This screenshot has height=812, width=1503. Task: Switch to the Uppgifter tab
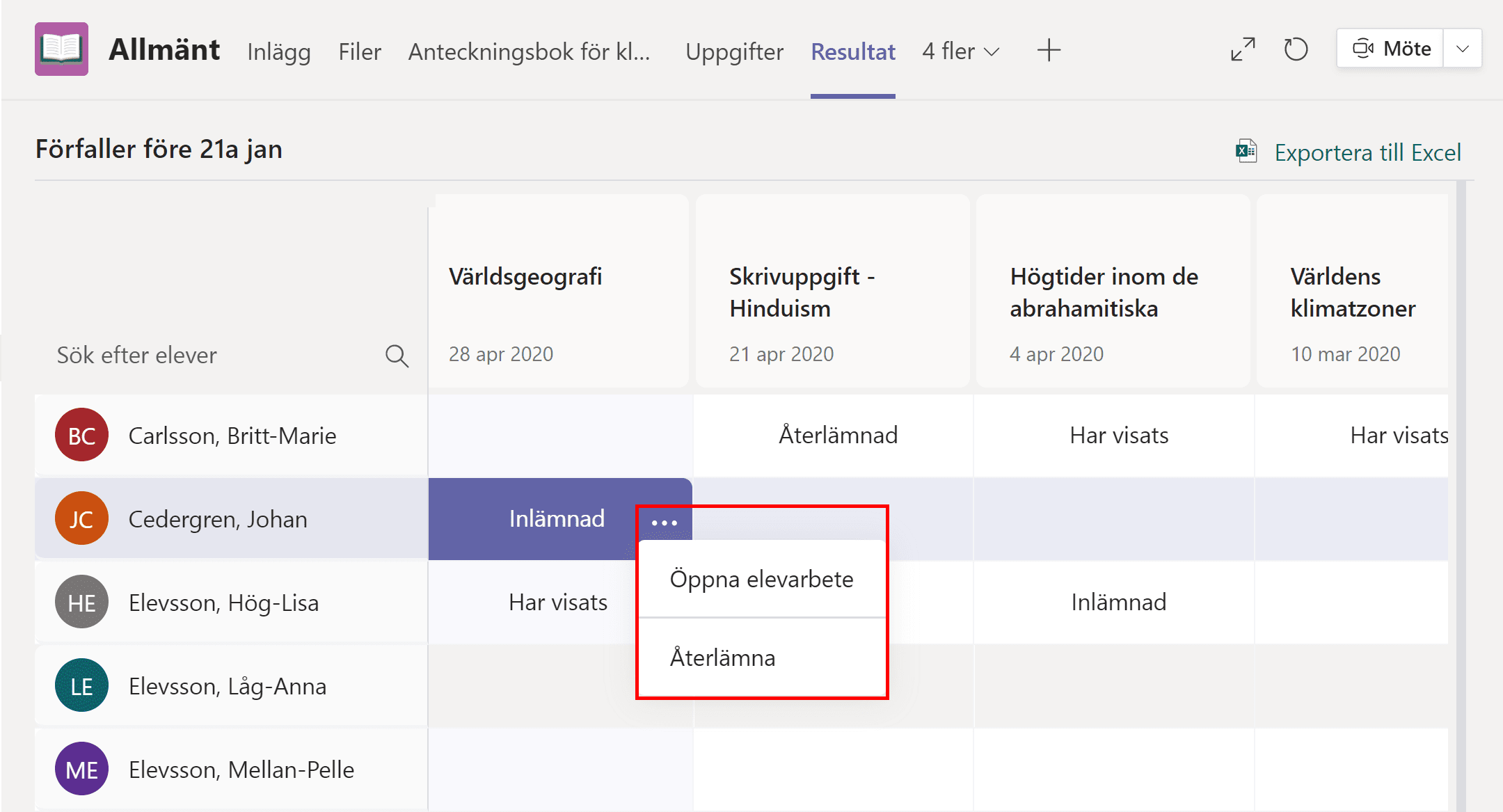[734, 51]
